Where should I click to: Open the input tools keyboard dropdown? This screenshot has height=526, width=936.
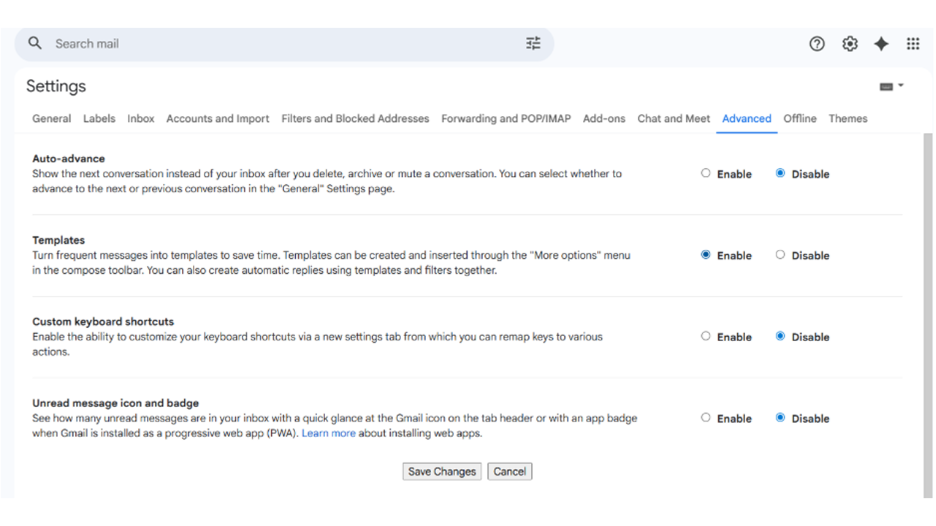tap(891, 86)
